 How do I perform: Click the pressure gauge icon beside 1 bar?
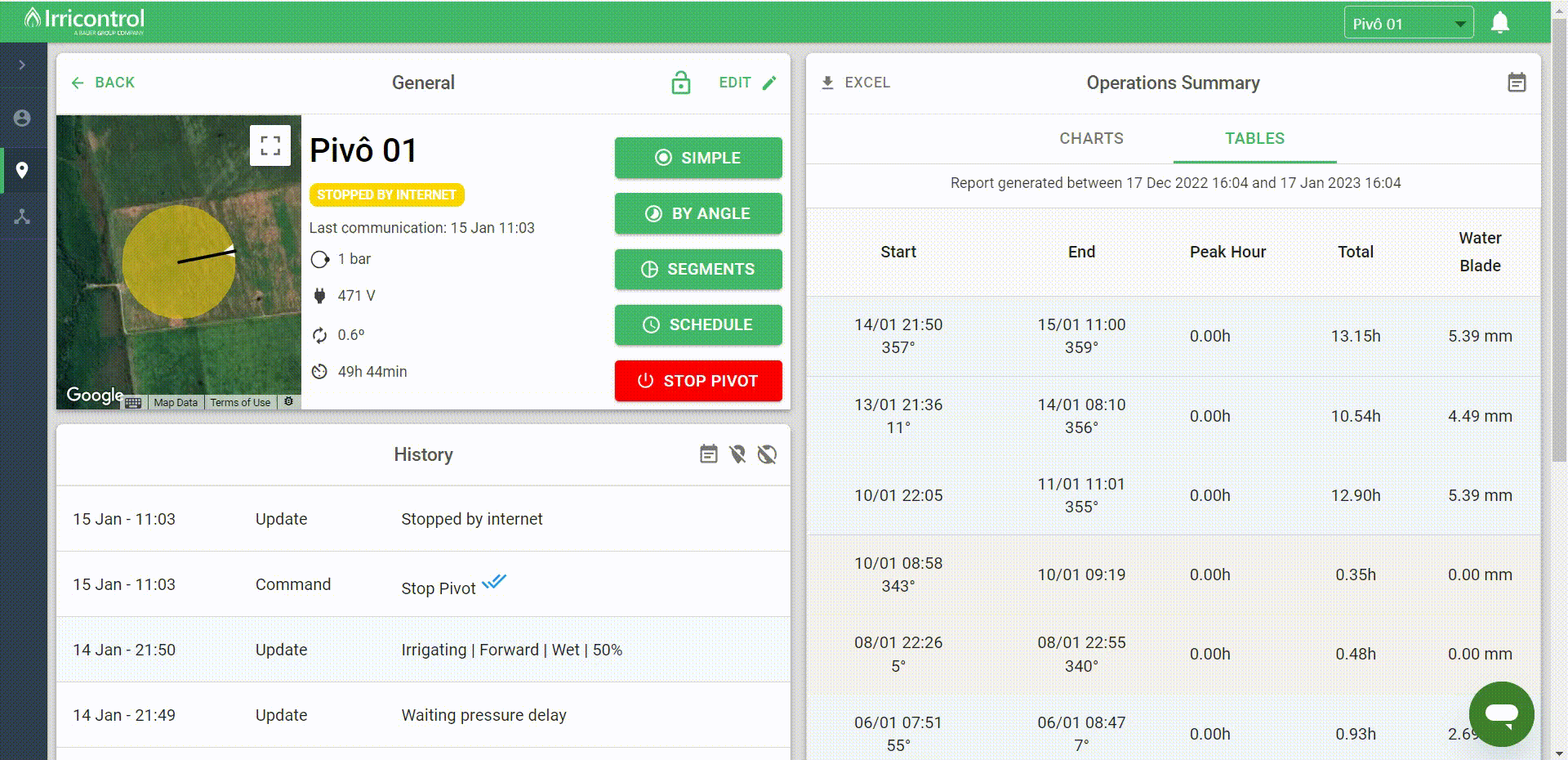pyautogui.click(x=319, y=260)
